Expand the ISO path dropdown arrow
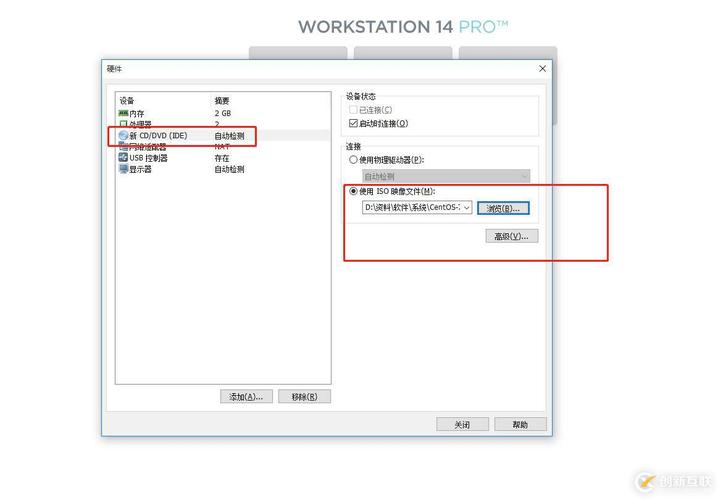The width and height of the screenshot is (718, 500). point(467,207)
